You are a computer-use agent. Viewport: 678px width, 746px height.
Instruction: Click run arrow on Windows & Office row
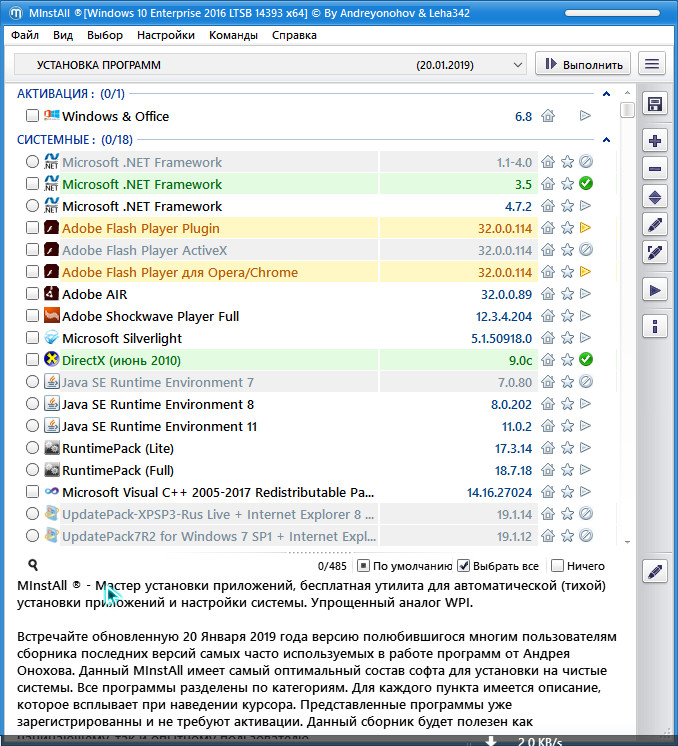pos(585,116)
